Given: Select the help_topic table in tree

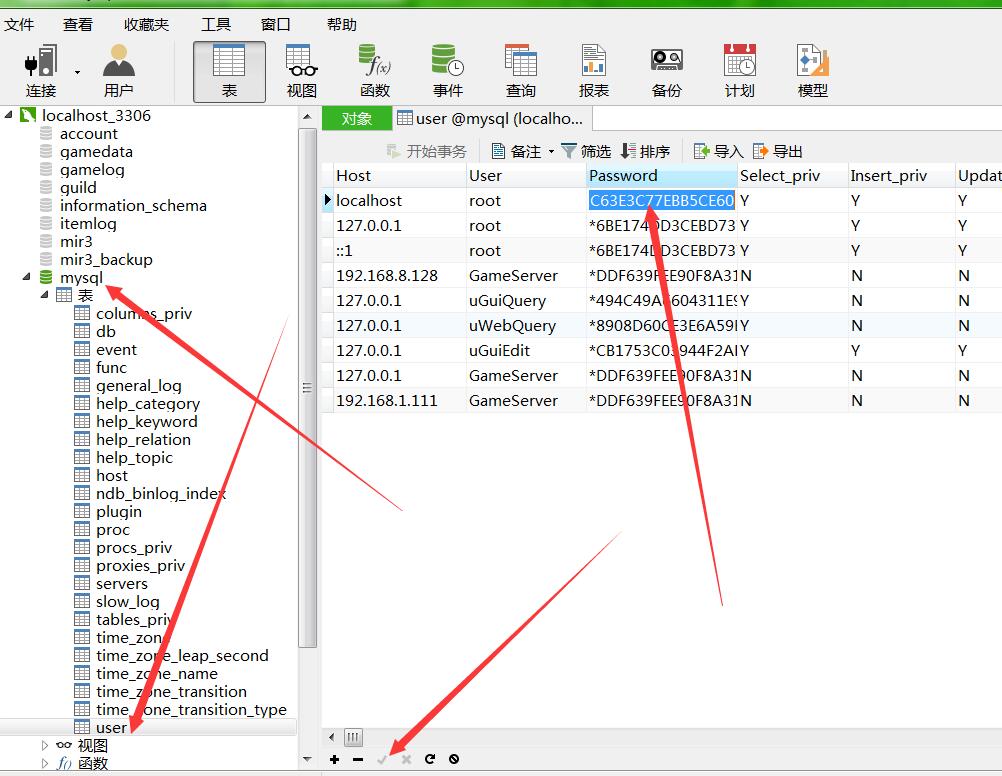Looking at the screenshot, I should point(134,458).
